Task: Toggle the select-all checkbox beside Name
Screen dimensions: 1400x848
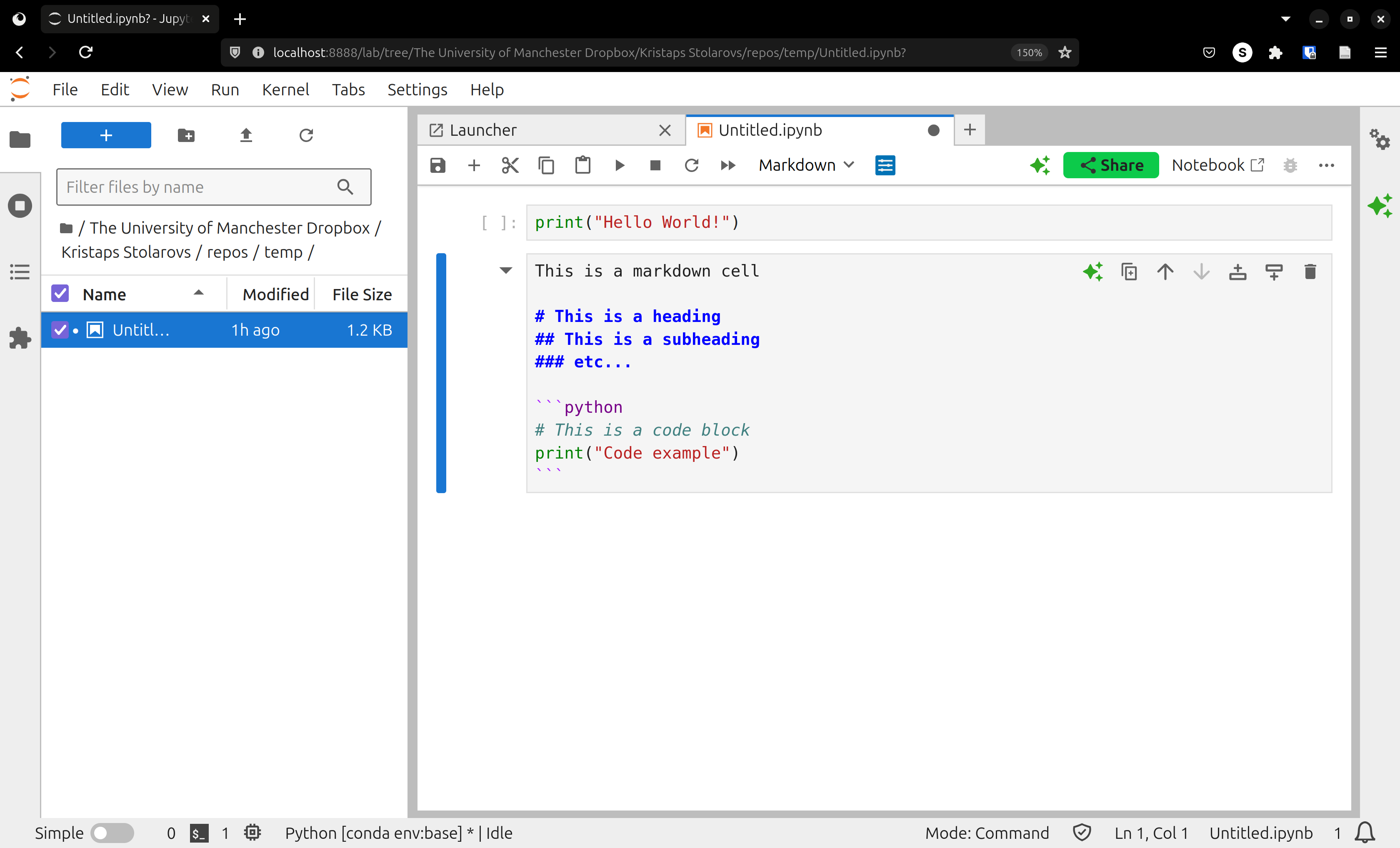Action: [x=60, y=294]
